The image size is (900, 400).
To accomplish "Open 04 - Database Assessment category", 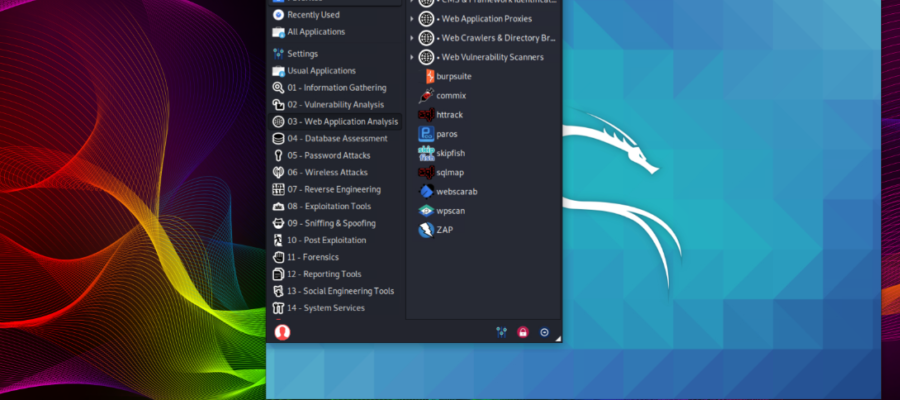I will coord(335,138).
